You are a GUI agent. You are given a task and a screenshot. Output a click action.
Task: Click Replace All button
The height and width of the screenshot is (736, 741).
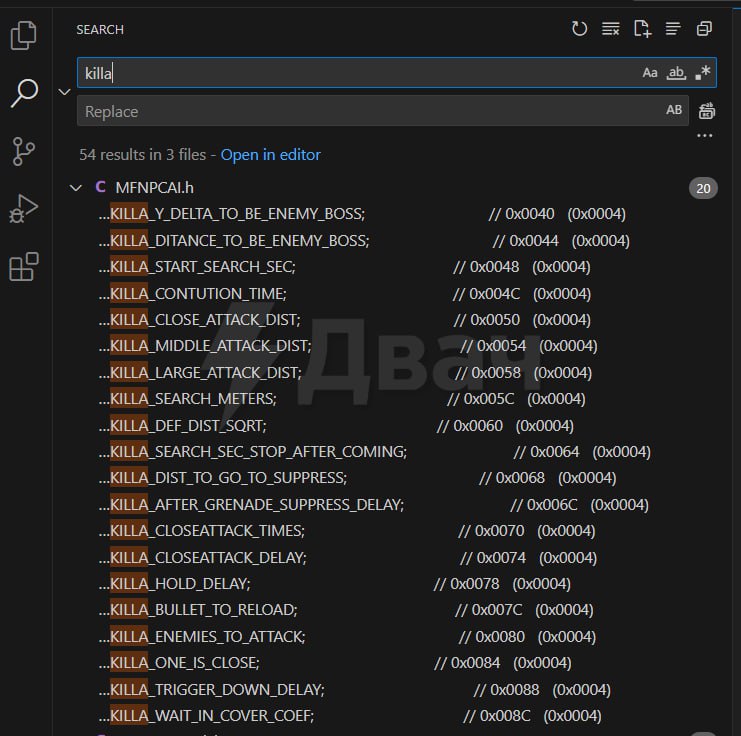[x=707, y=111]
